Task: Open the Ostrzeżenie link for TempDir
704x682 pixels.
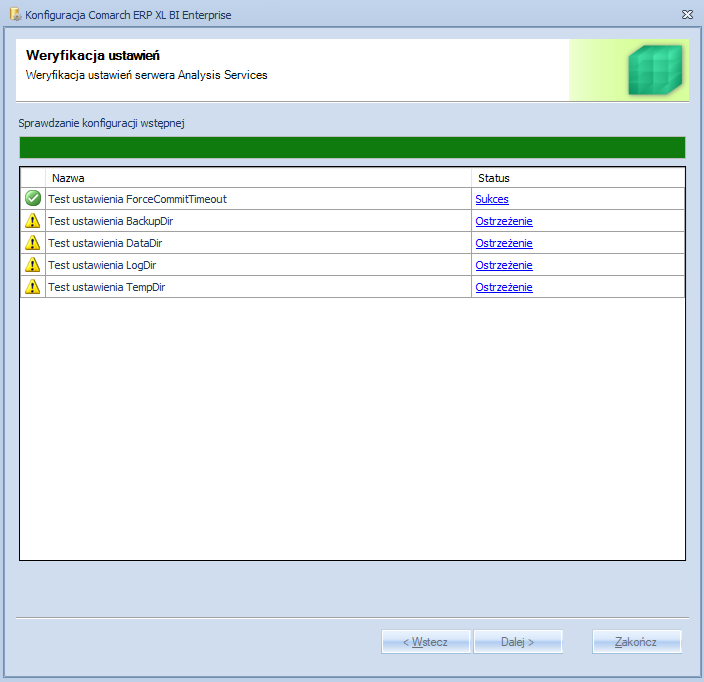Action: pos(504,287)
